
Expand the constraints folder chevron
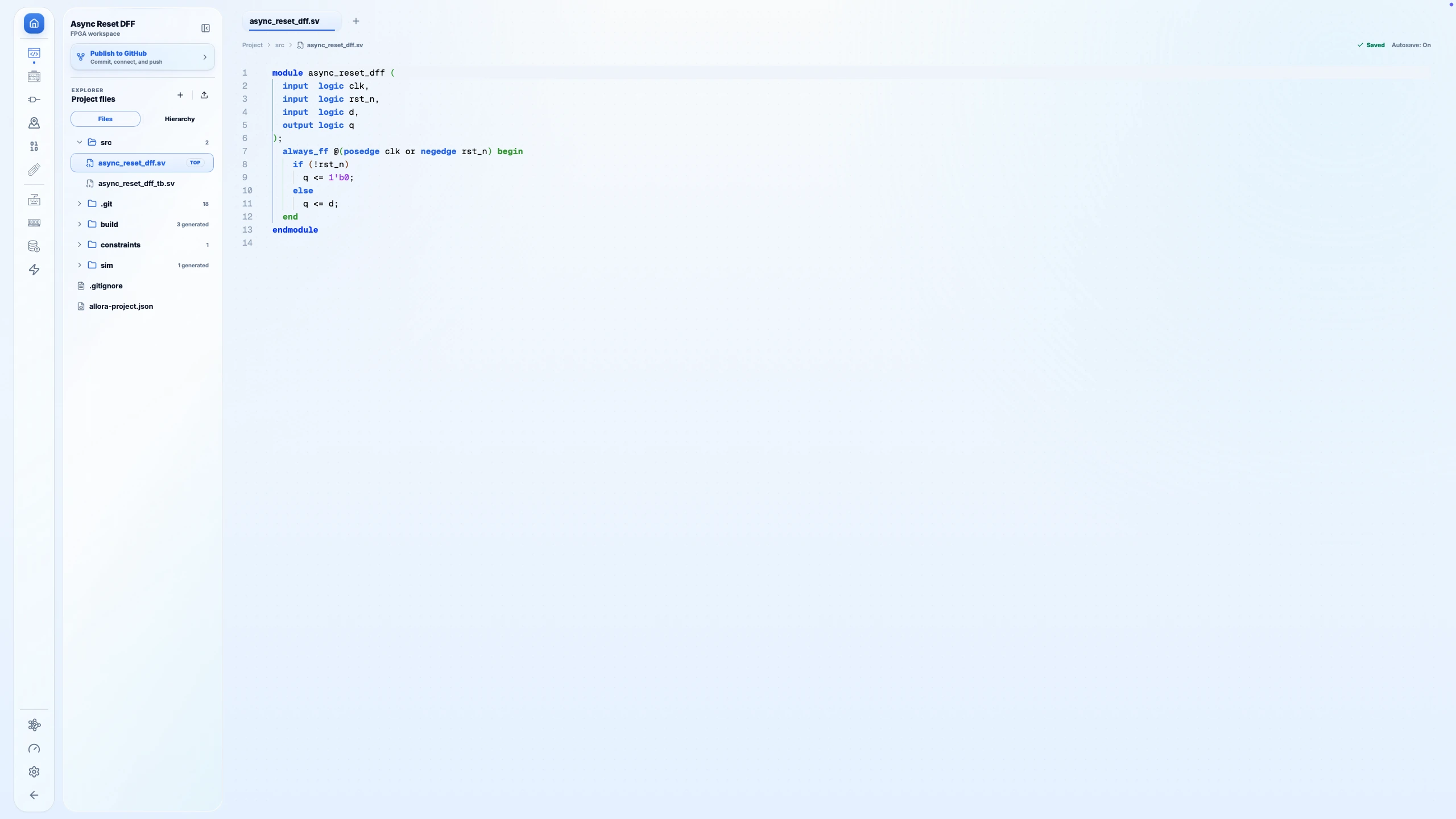tap(80, 245)
